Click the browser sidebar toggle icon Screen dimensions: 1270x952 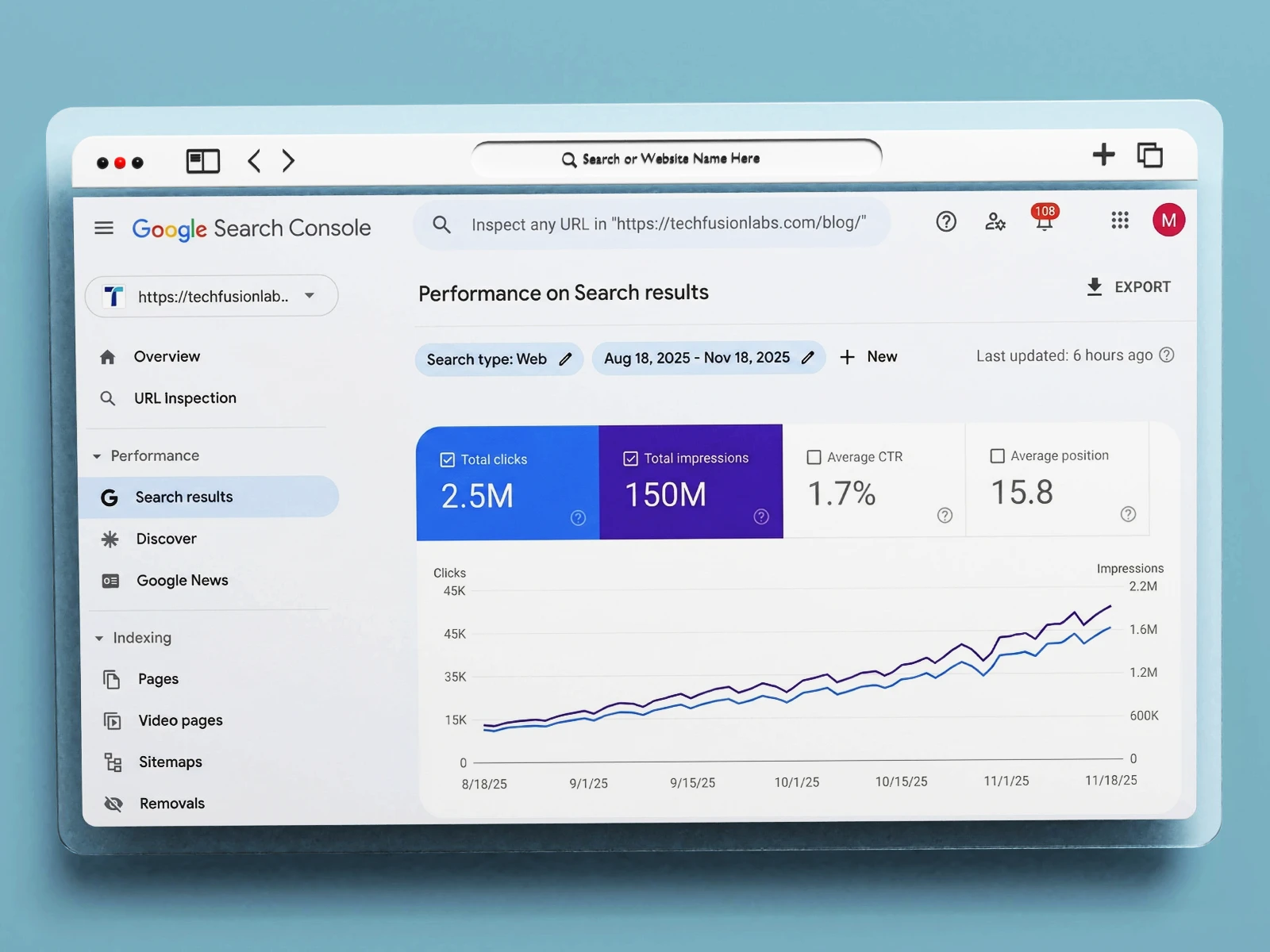point(202,161)
